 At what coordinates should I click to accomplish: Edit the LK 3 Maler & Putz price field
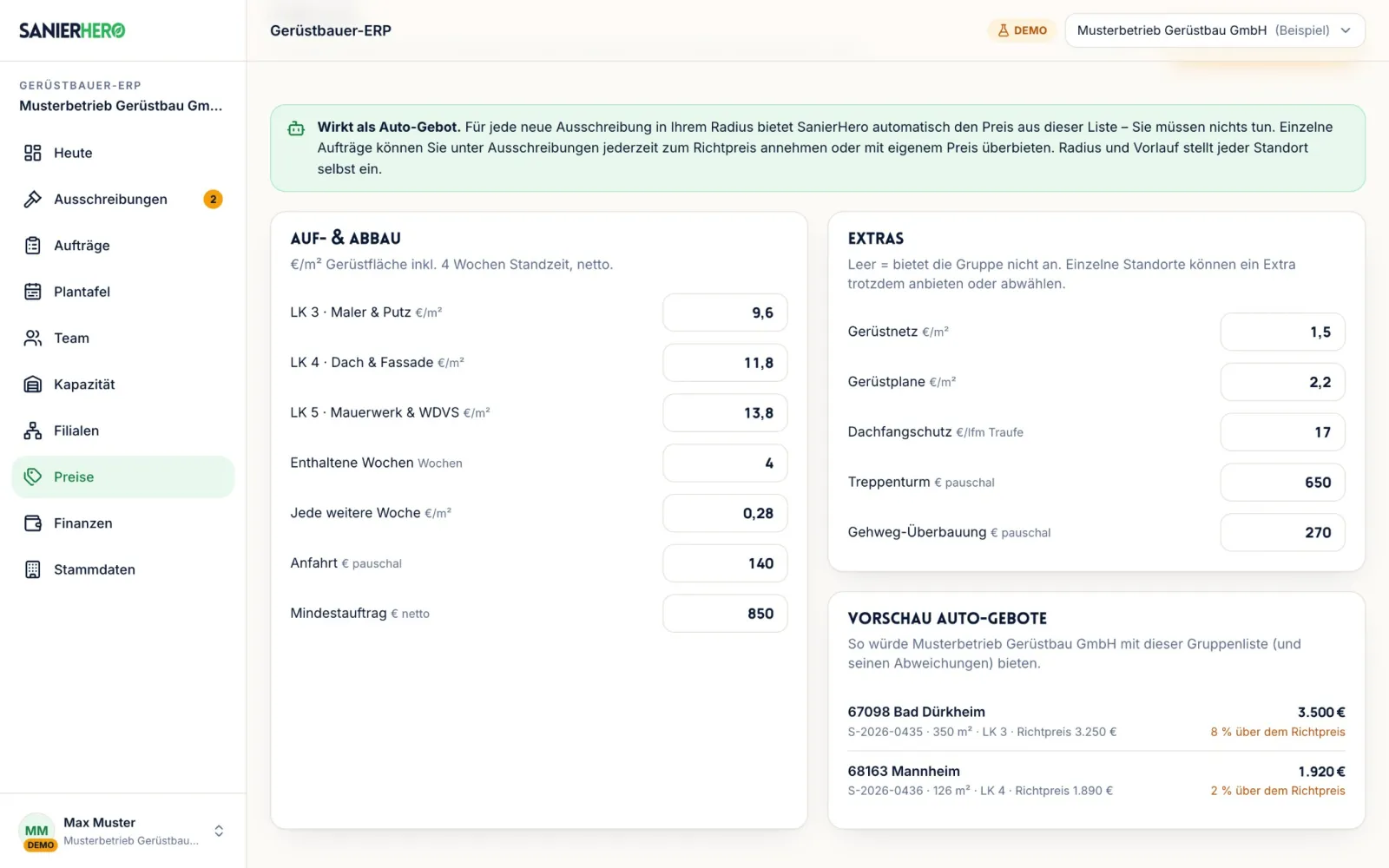click(725, 312)
